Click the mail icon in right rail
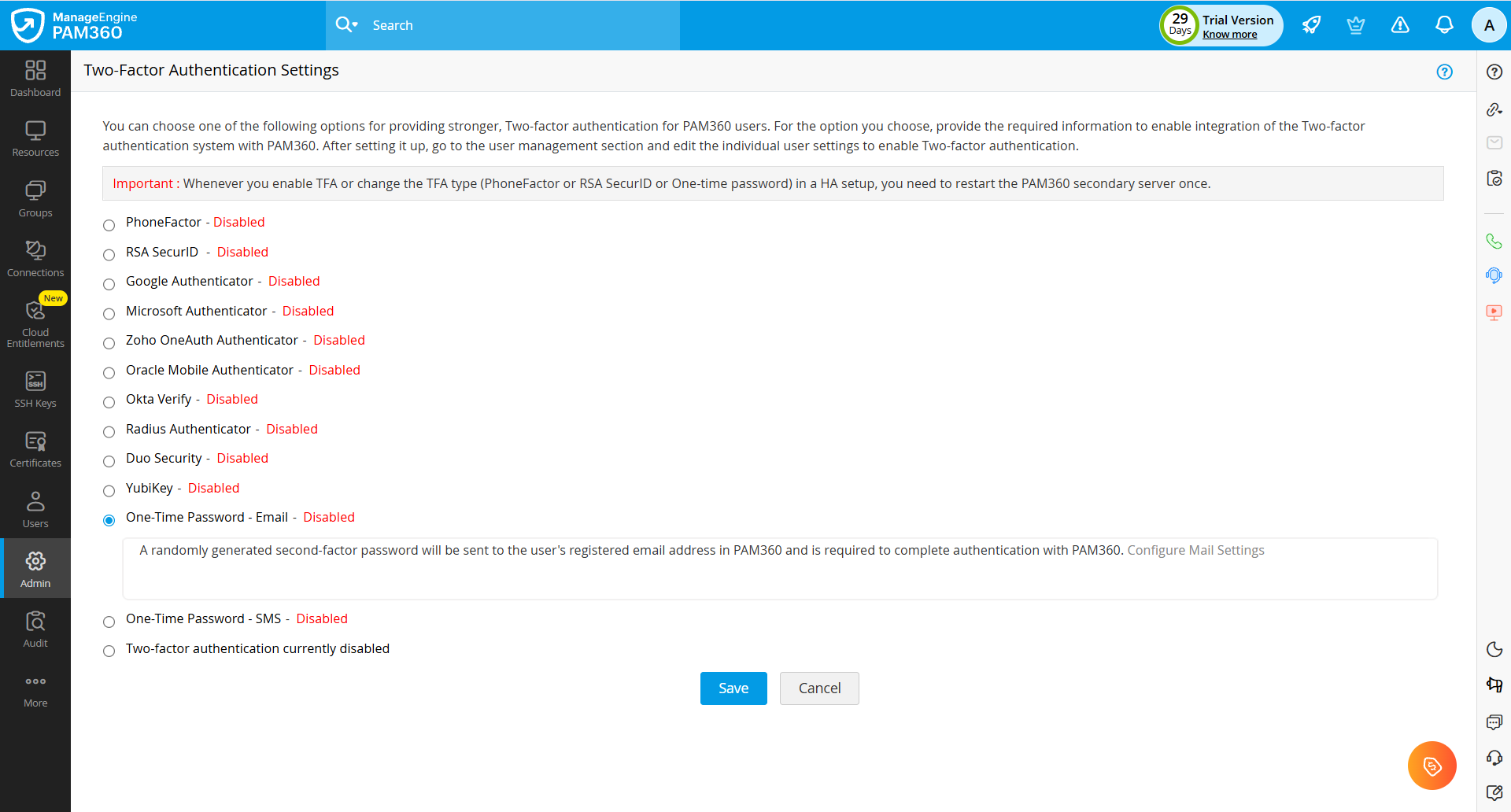 click(1494, 142)
